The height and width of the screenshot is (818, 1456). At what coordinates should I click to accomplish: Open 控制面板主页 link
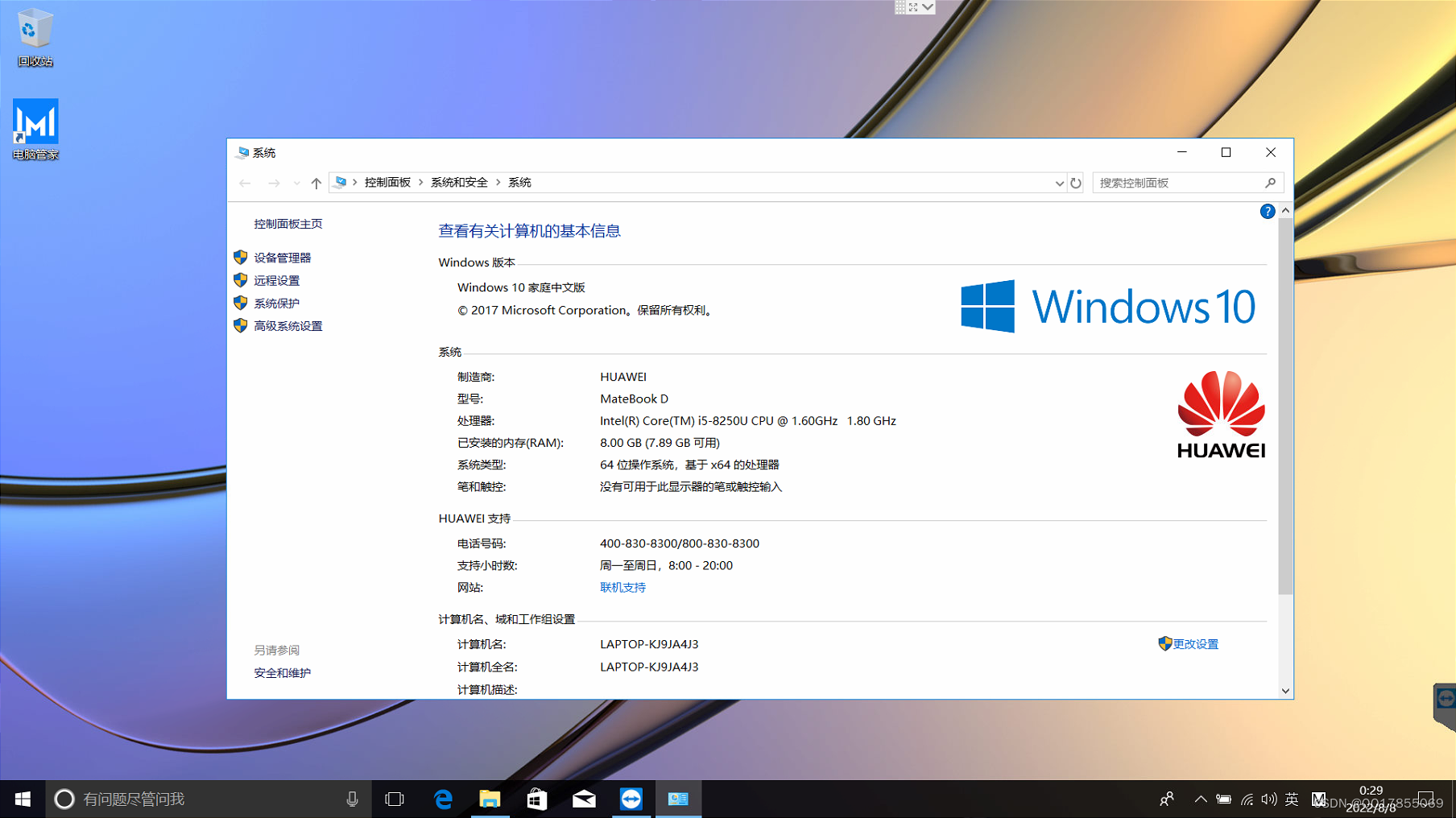[287, 224]
